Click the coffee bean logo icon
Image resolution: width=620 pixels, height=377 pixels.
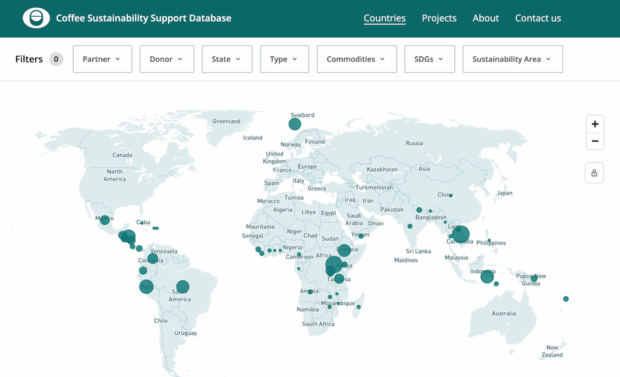point(36,18)
